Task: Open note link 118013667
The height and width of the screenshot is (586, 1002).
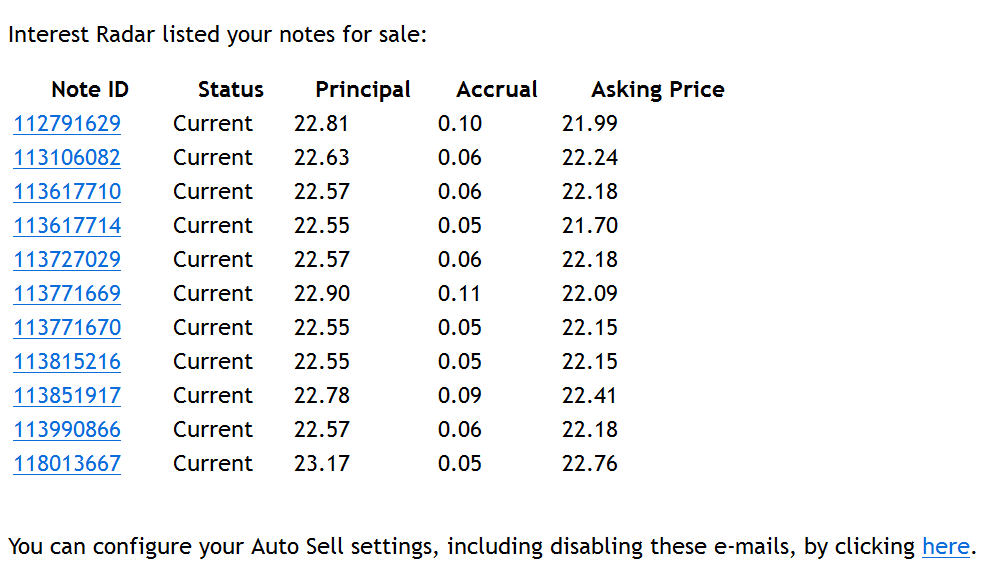Action: point(67,463)
